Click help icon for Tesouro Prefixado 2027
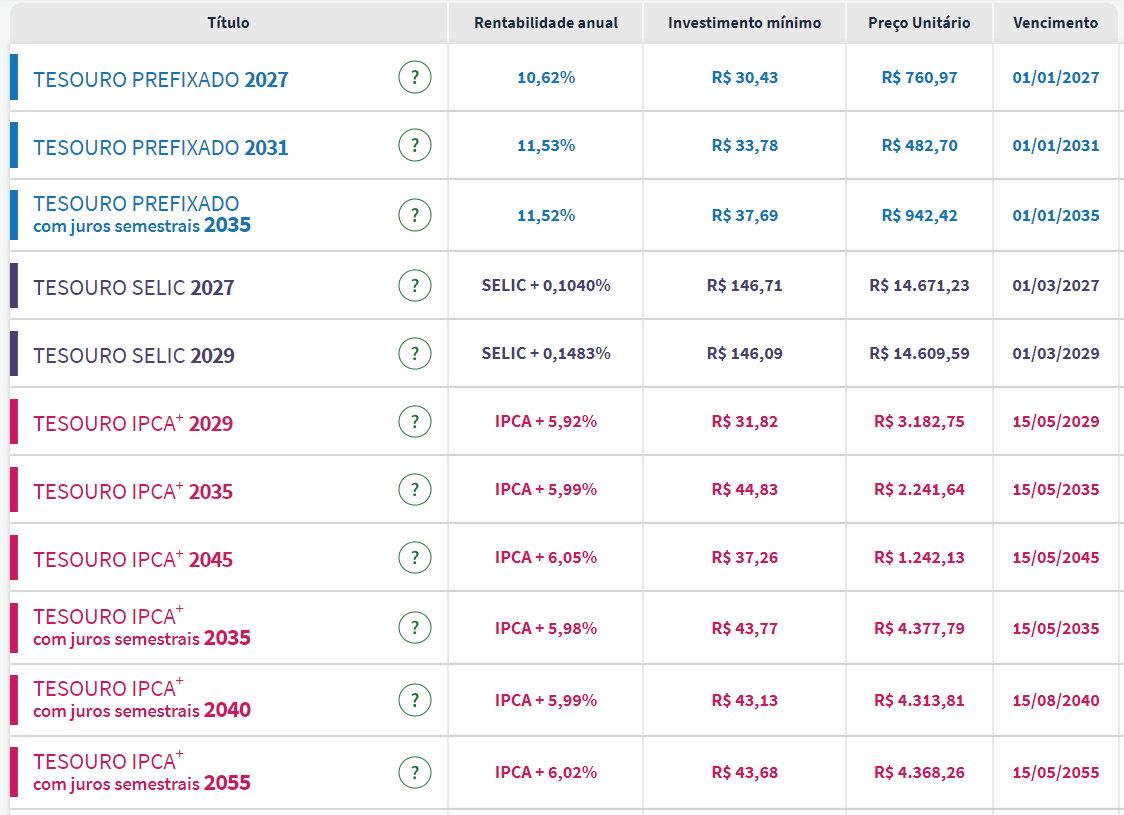The height and width of the screenshot is (815, 1124). pos(415,77)
